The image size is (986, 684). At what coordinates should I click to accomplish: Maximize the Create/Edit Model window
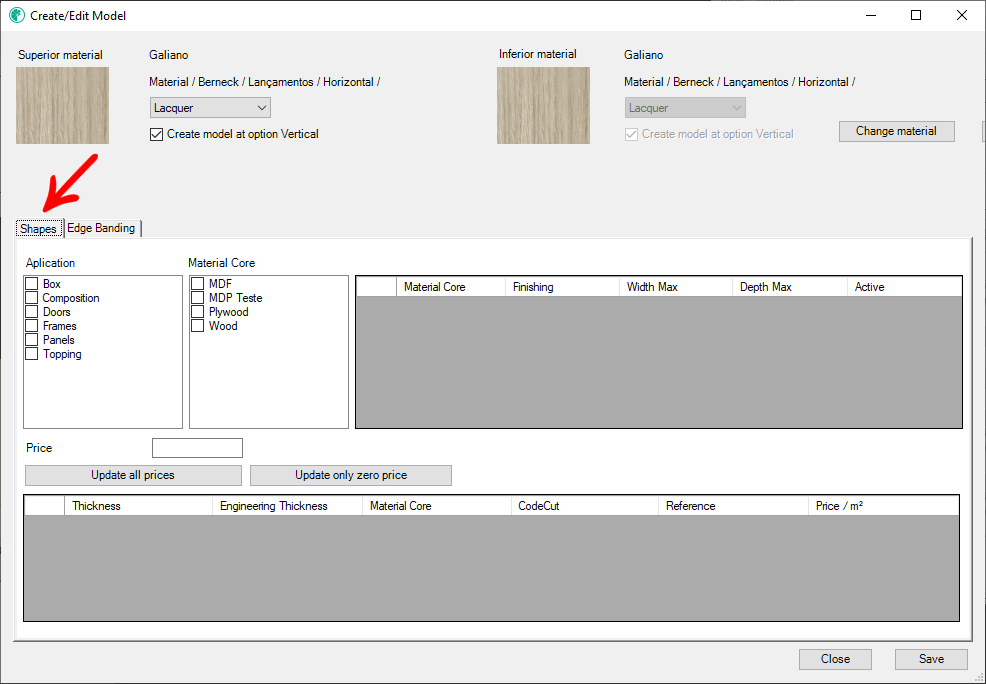(916, 15)
